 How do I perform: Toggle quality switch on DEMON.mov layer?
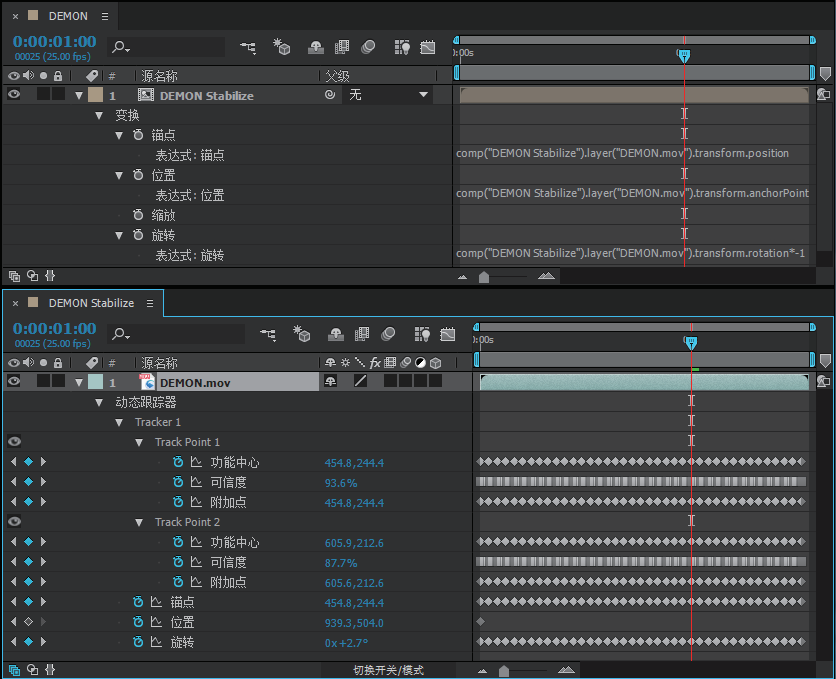(x=360, y=381)
